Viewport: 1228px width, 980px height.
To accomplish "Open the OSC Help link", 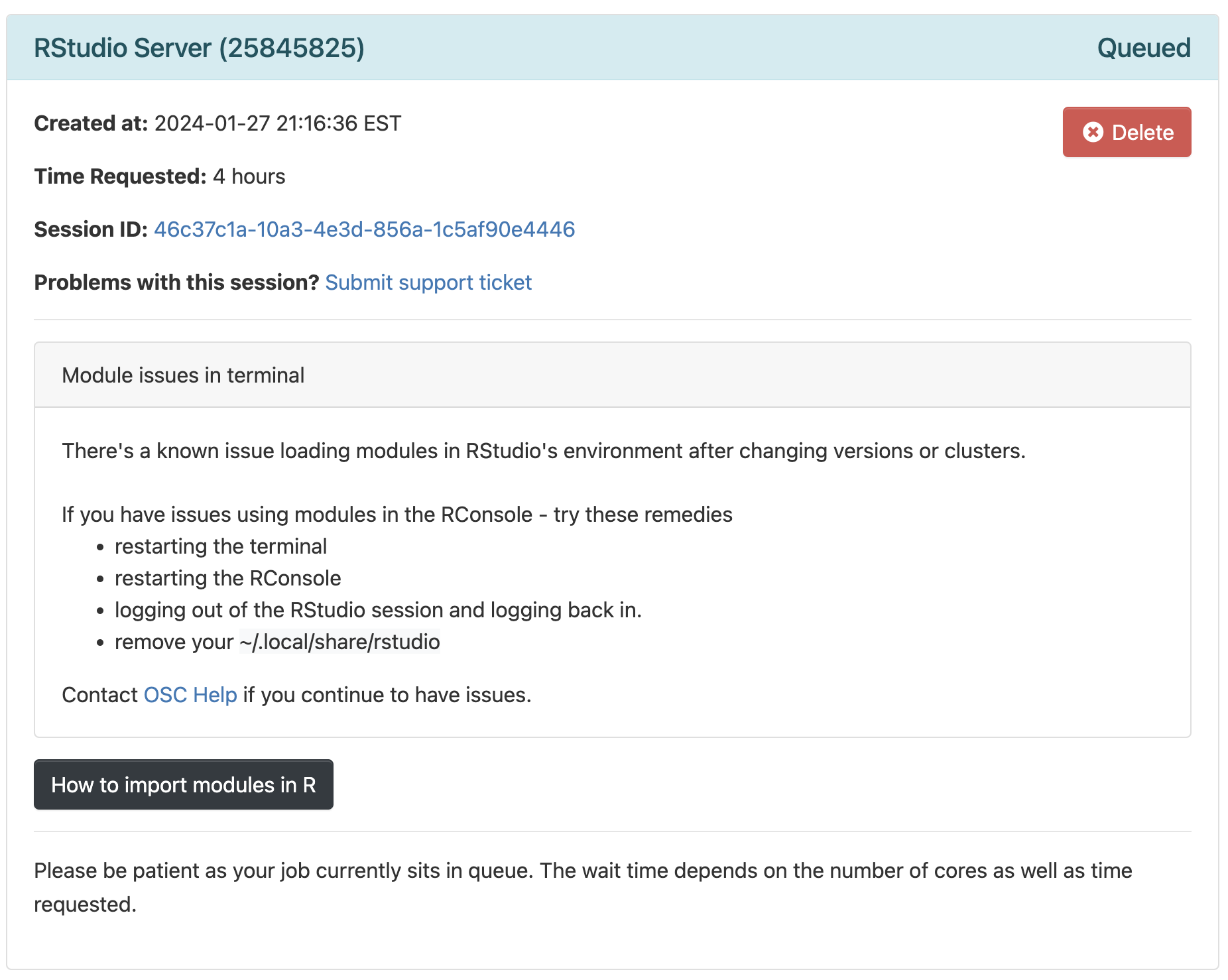I will [190, 695].
